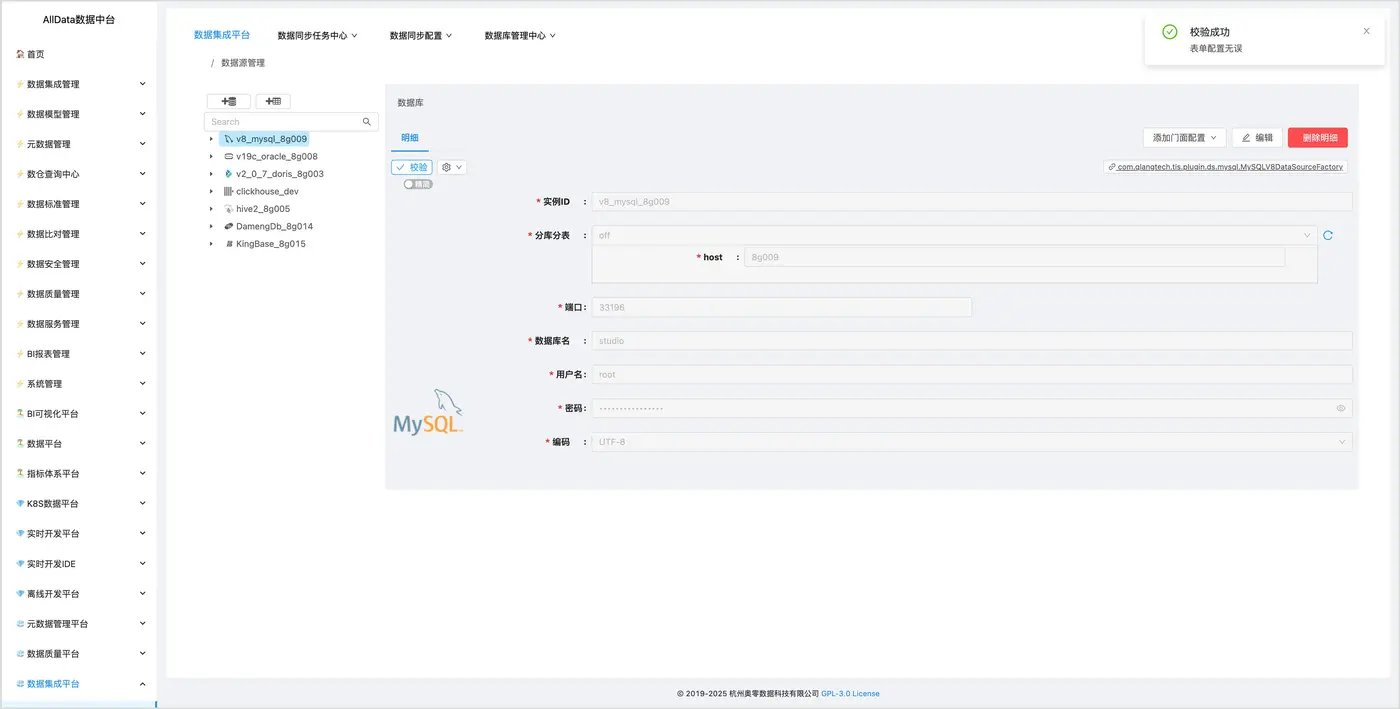1400x709 pixels.
Task: Click the 密码 password field
Action: pos(972,408)
